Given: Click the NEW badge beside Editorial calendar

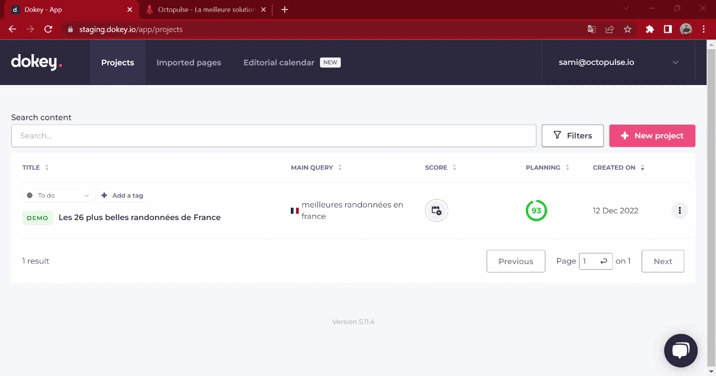Looking at the screenshot, I should (x=330, y=63).
